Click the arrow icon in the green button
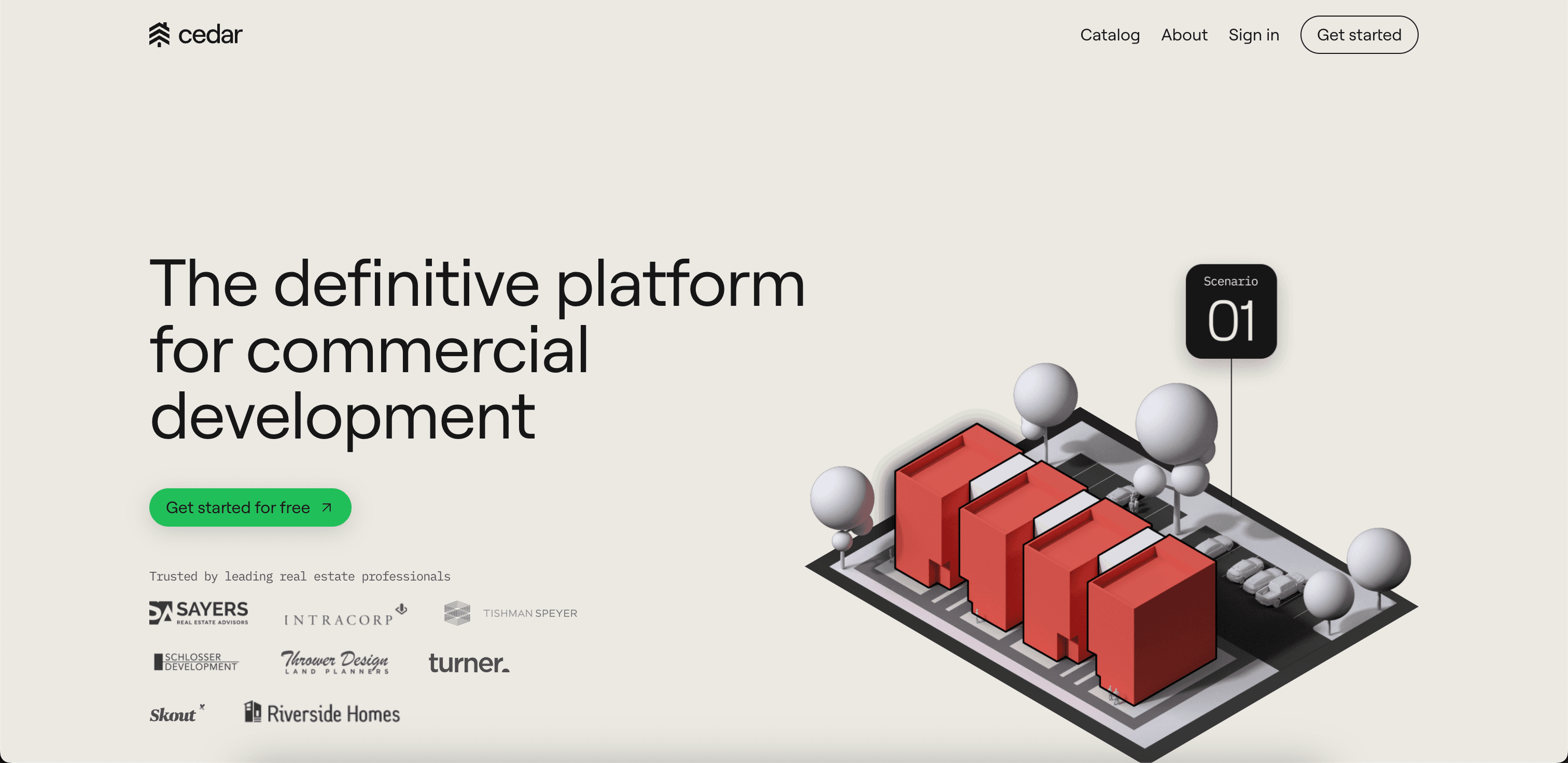The height and width of the screenshot is (763, 1568). coord(326,507)
